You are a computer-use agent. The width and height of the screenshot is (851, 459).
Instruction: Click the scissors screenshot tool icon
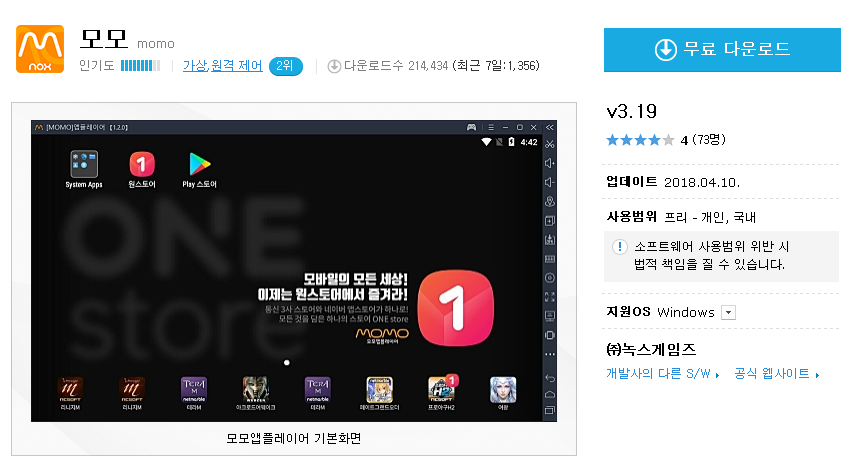click(x=550, y=144)
